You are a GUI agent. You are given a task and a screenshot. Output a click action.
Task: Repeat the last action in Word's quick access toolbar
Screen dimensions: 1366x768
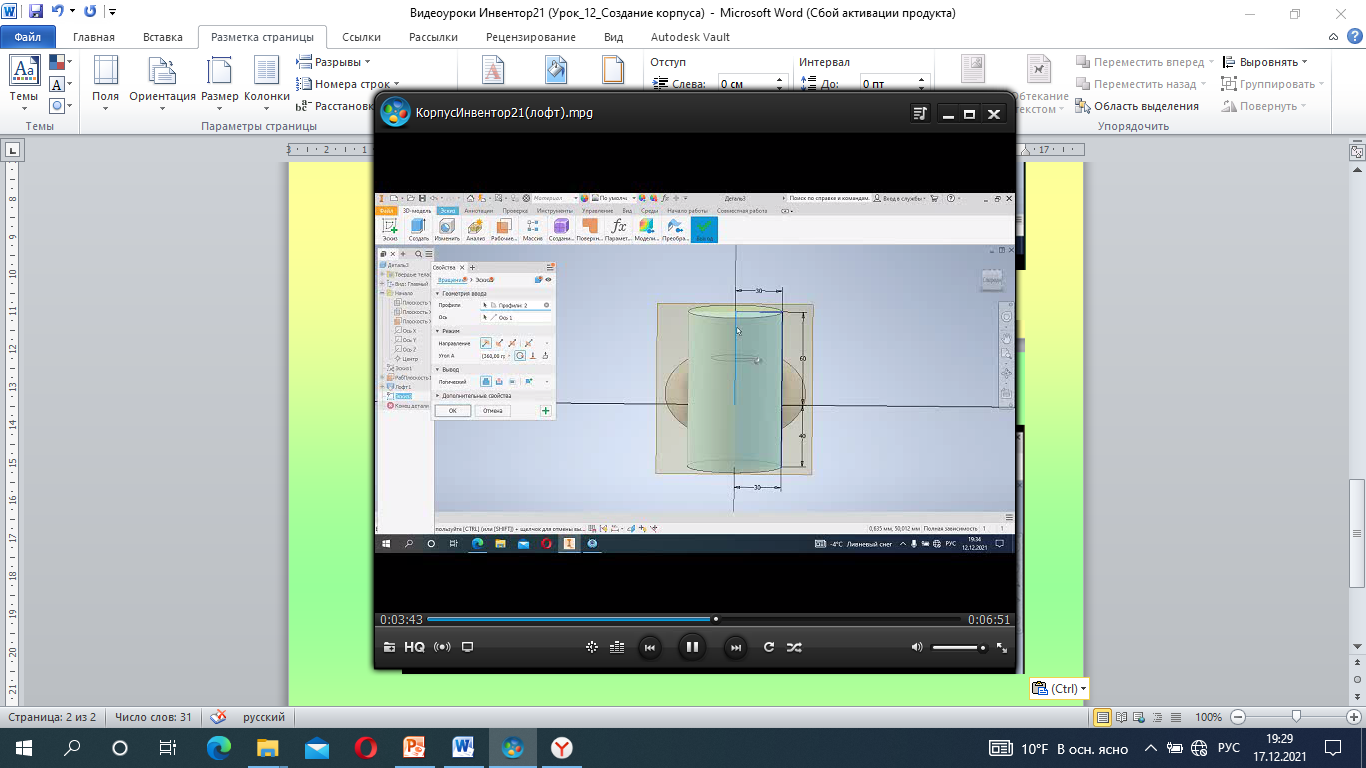click(90, 12)
